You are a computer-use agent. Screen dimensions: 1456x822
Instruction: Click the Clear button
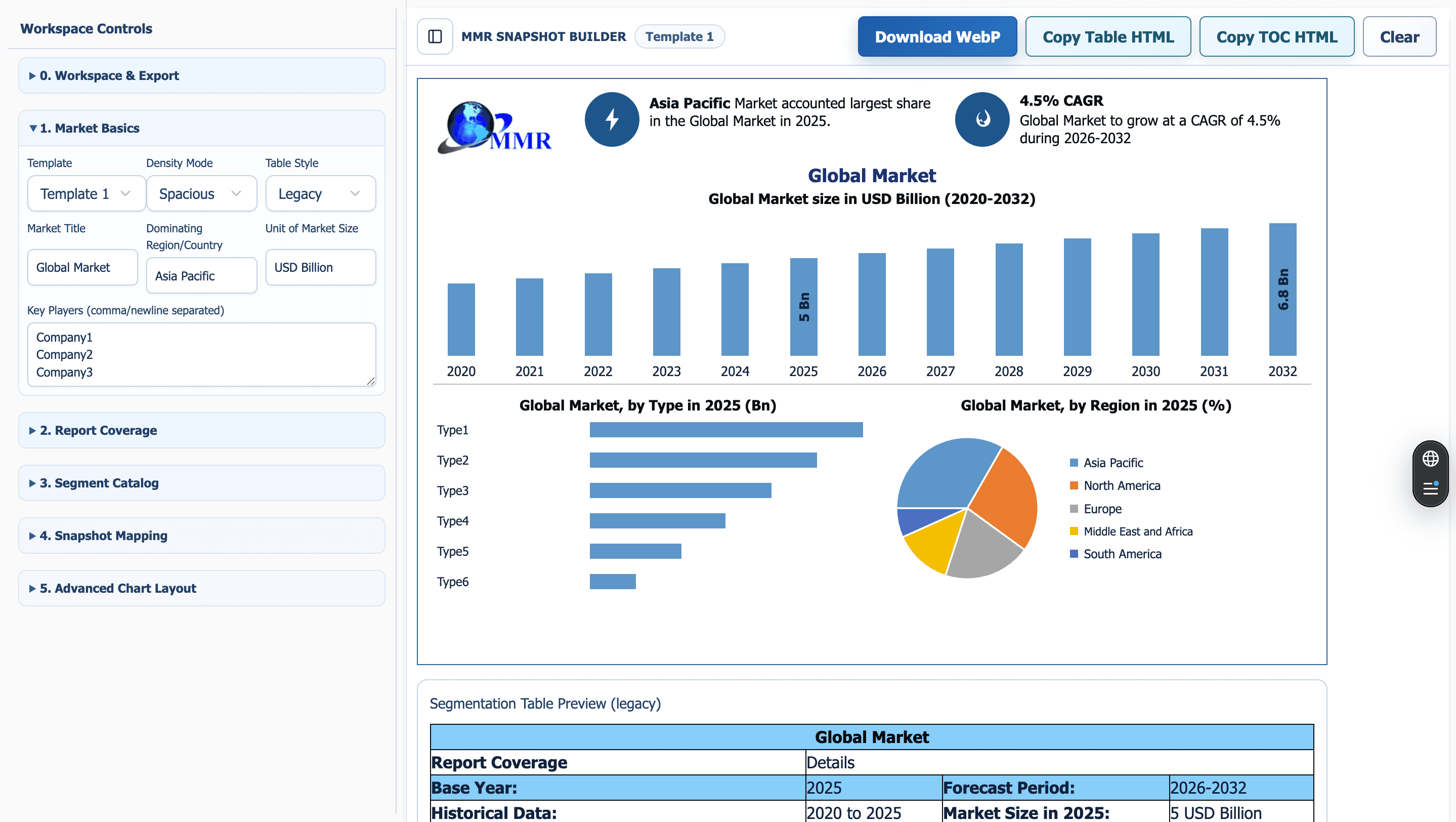pos(1399,37)
